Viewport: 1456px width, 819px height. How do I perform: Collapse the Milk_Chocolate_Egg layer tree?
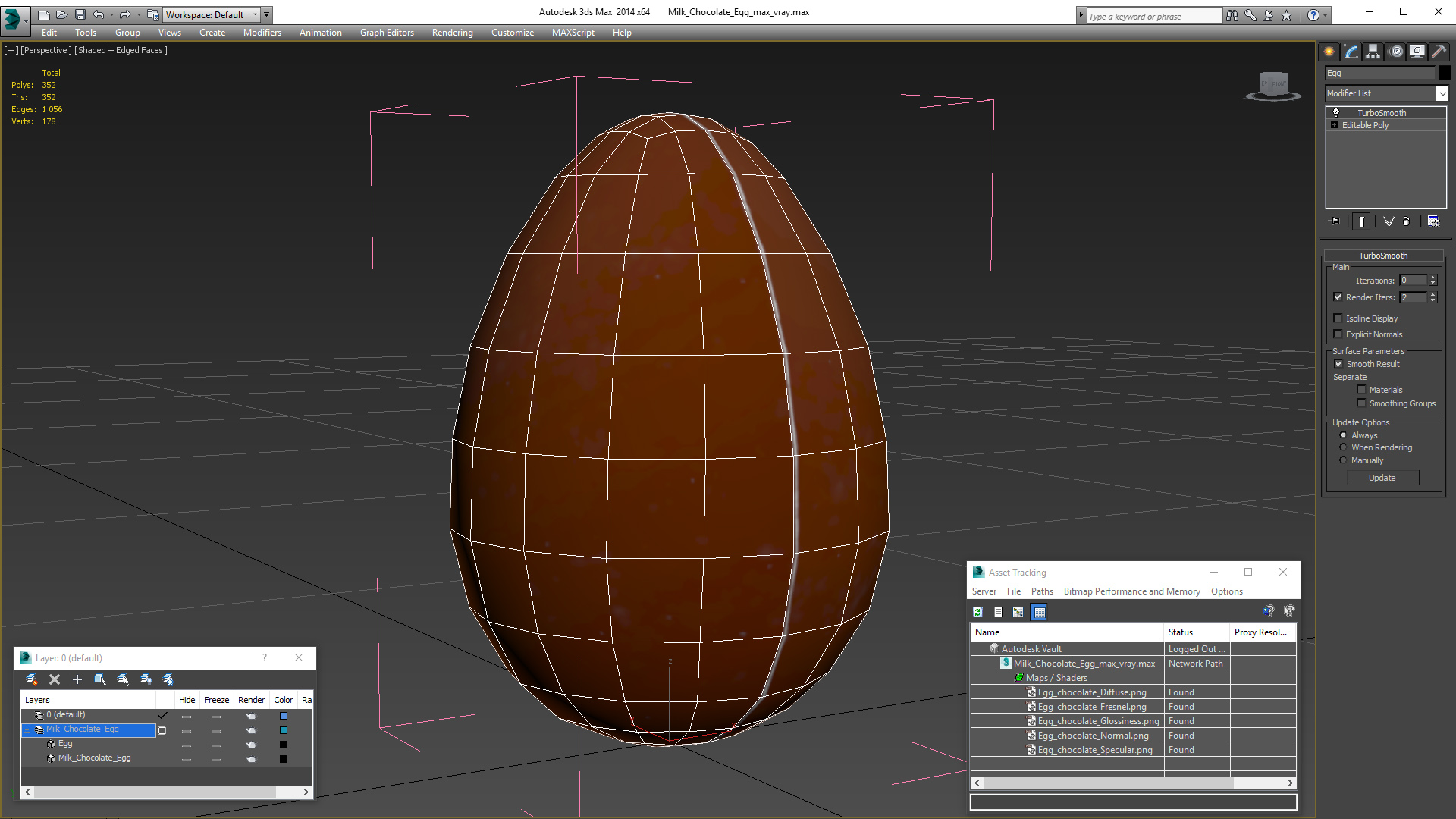pos(27,730)
